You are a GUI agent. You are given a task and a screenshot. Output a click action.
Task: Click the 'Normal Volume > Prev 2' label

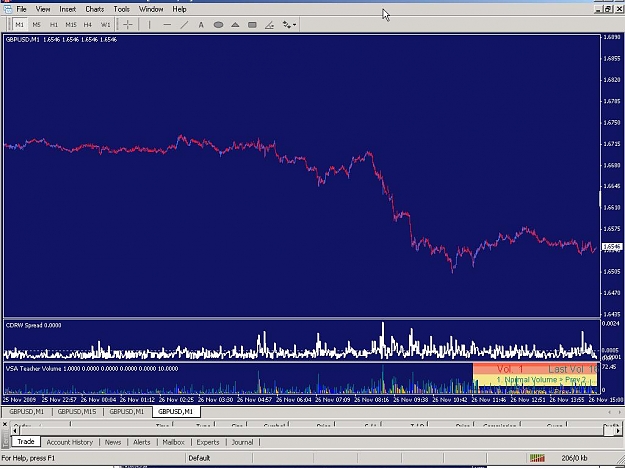(x=541, y=380)
